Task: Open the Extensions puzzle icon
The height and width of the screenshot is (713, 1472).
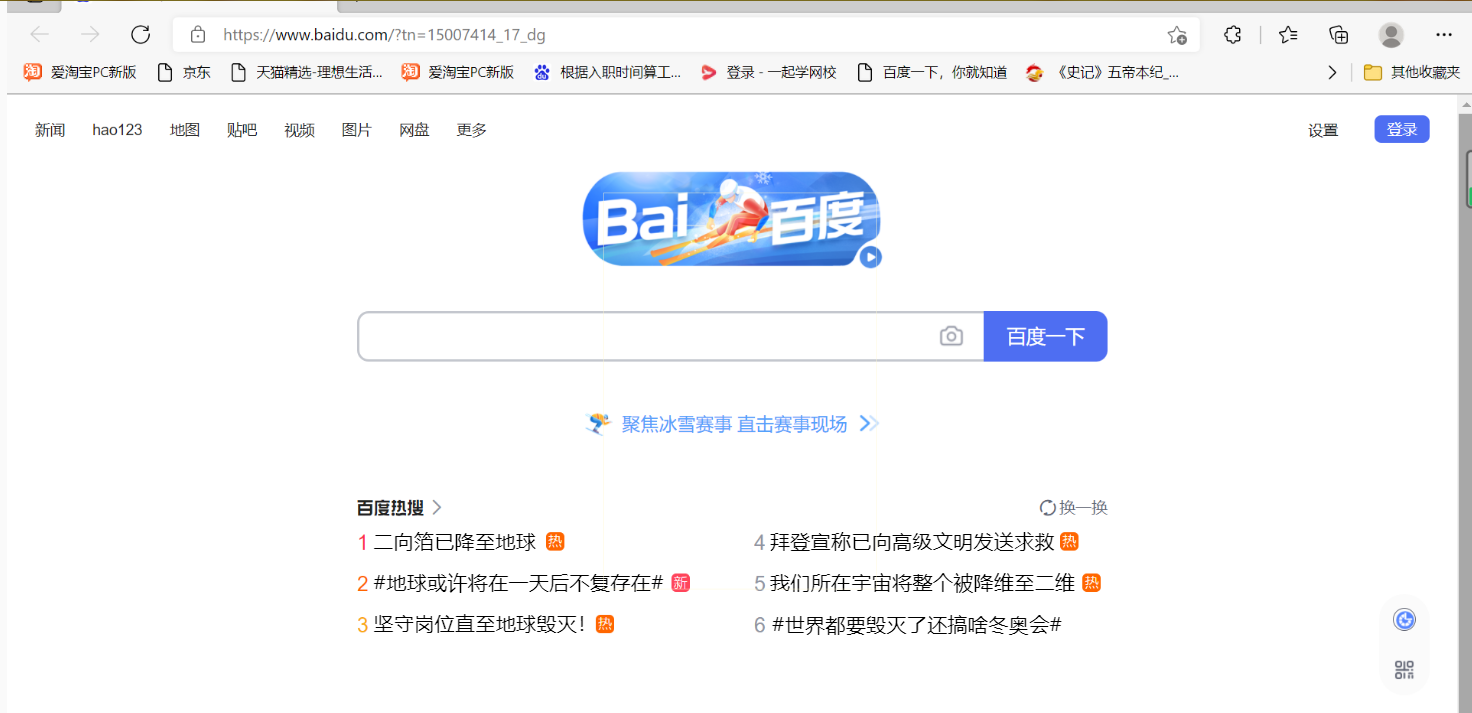Action: [x=1233, y=35]
